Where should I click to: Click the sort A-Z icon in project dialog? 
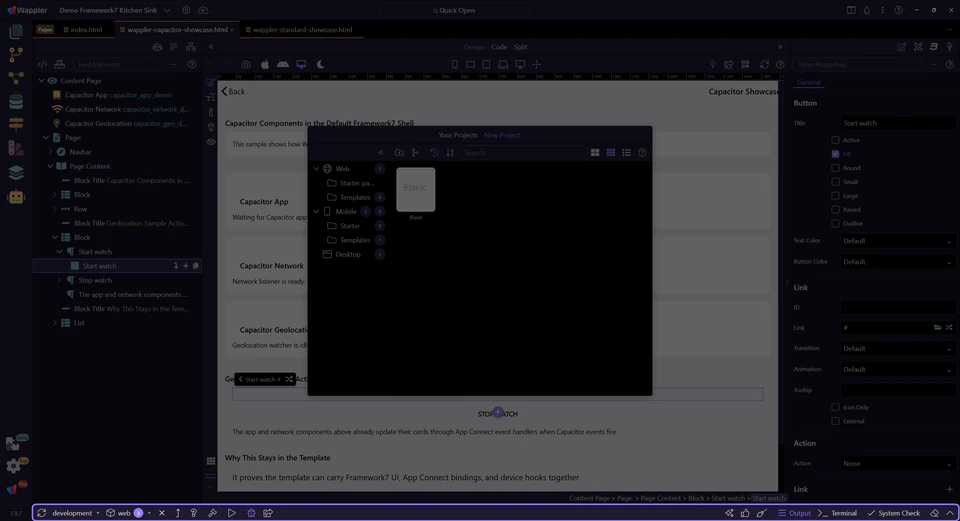(450, 152)
